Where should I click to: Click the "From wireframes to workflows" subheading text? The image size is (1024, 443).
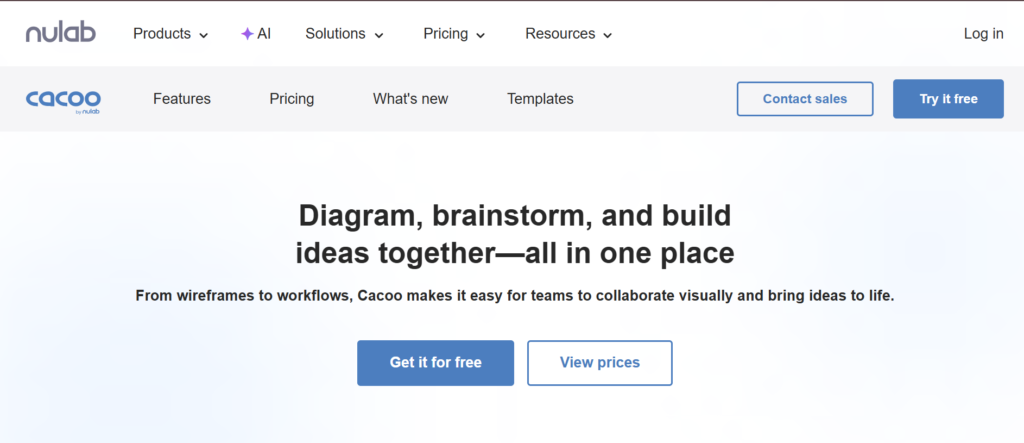click(x=514, y=297)
